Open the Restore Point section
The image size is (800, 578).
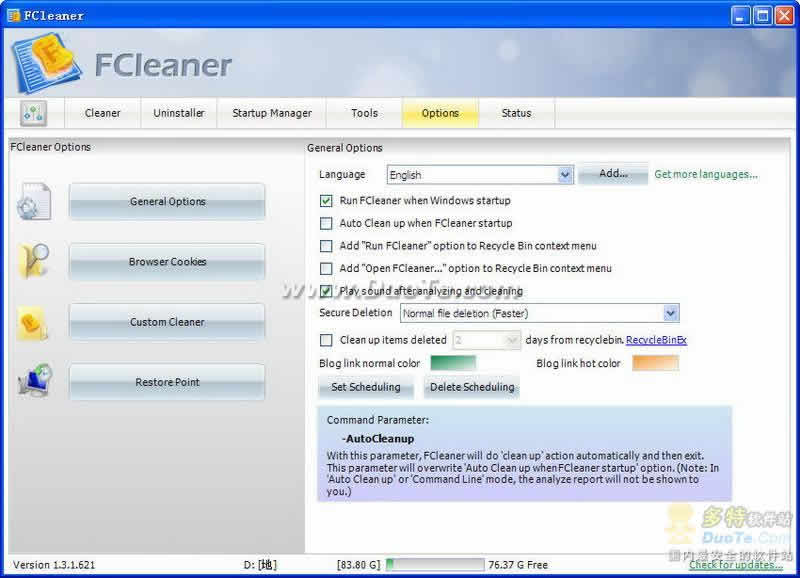pos(167,382)
